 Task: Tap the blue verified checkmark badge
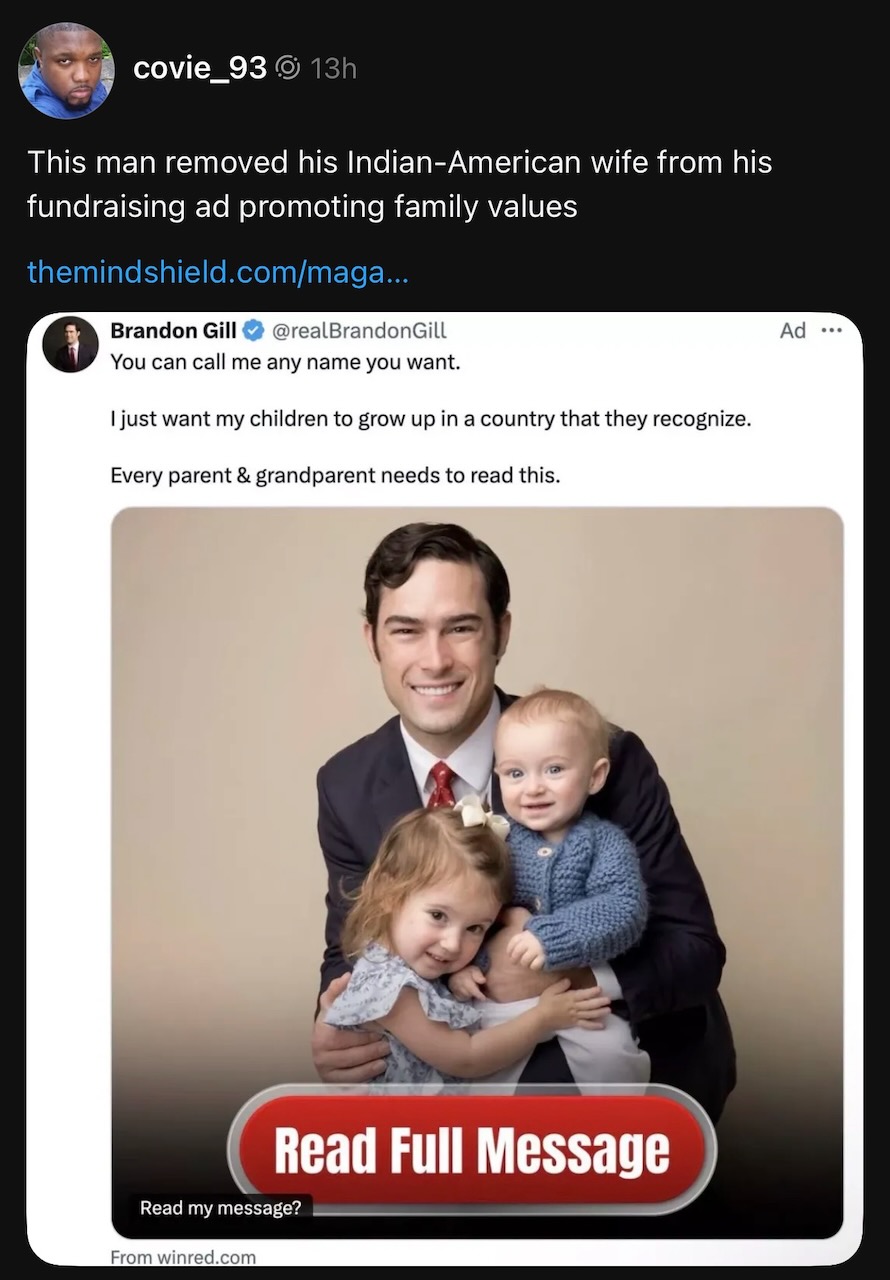(x=253, y=331)
